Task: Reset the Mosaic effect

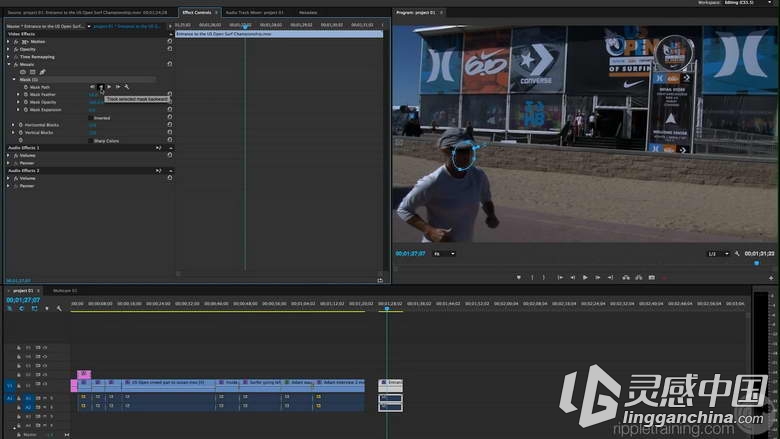Action: point(170,64)
